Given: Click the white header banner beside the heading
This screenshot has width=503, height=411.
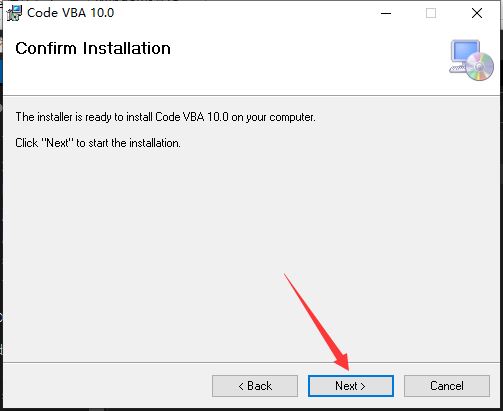Looking at the screenshot, I should 300,60.
